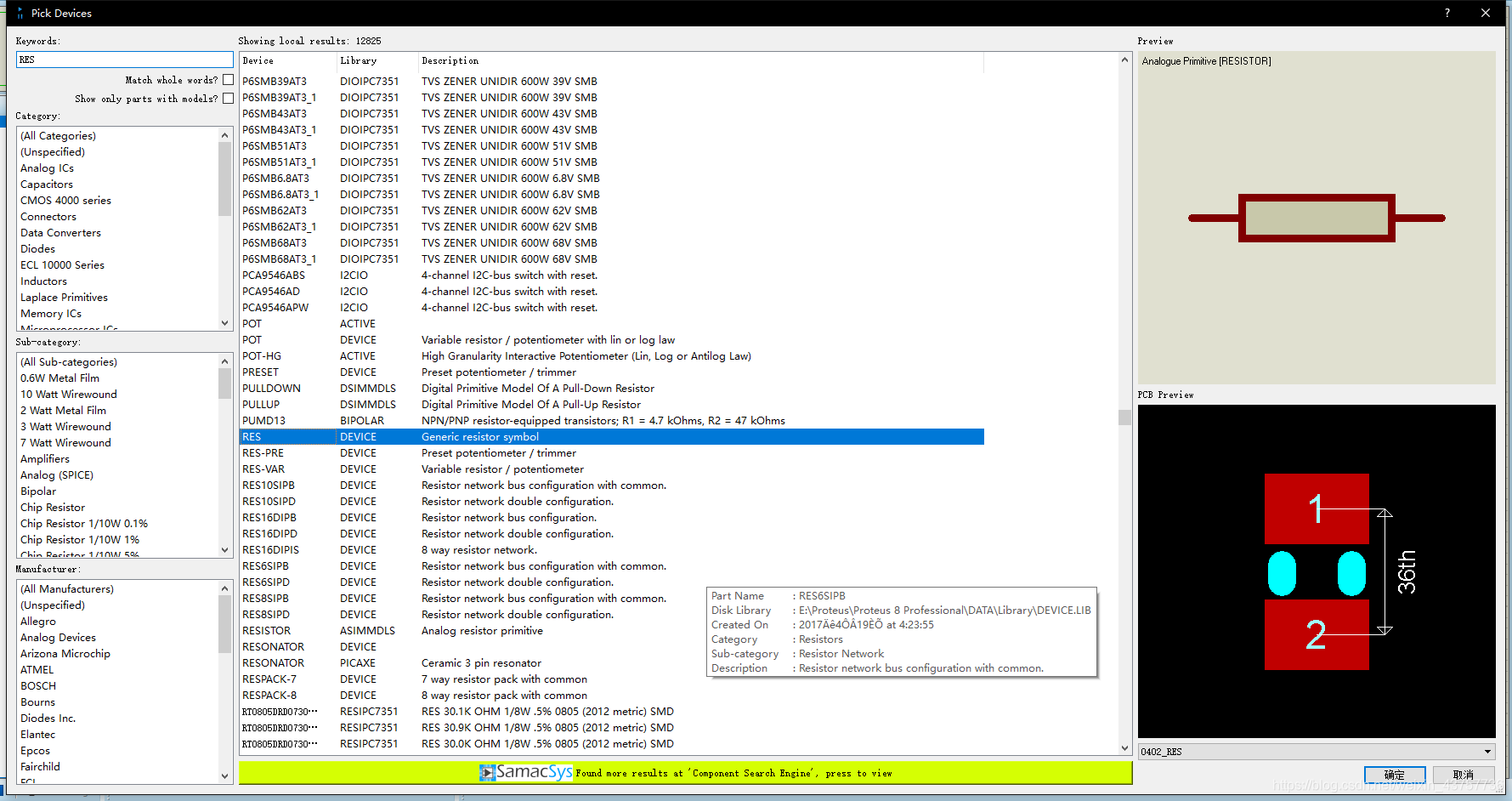
Task: Select All Categories in Category list
Action: point(58,135)
